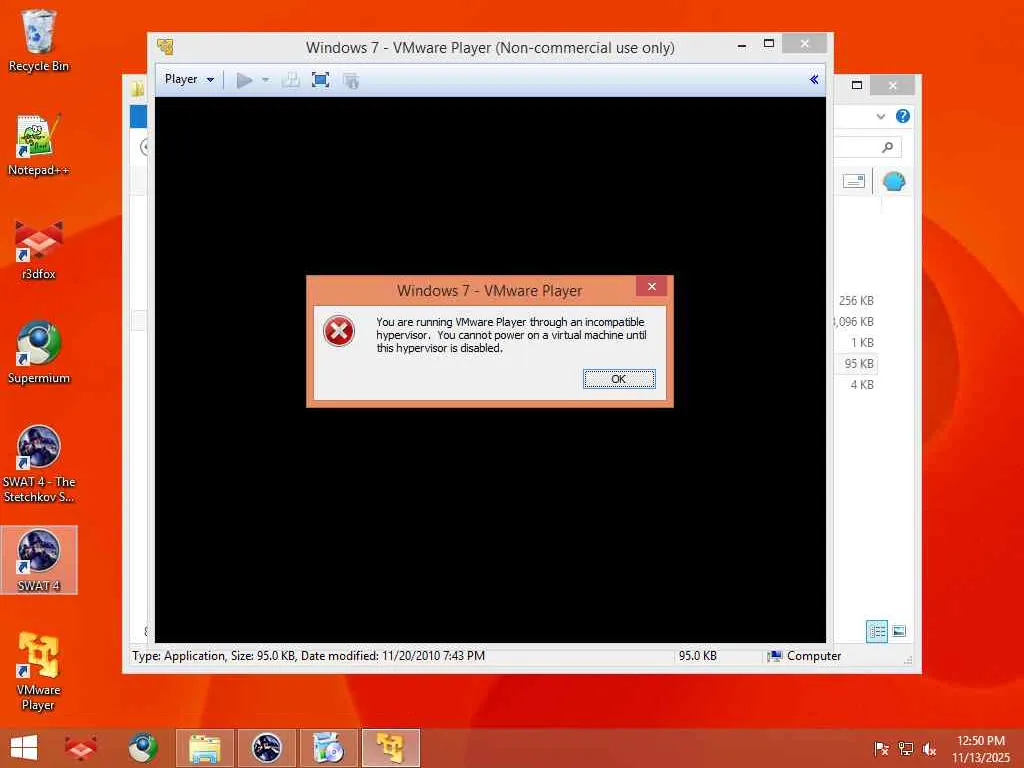Switch to VMware Player on the taskbar

[391, 748]
